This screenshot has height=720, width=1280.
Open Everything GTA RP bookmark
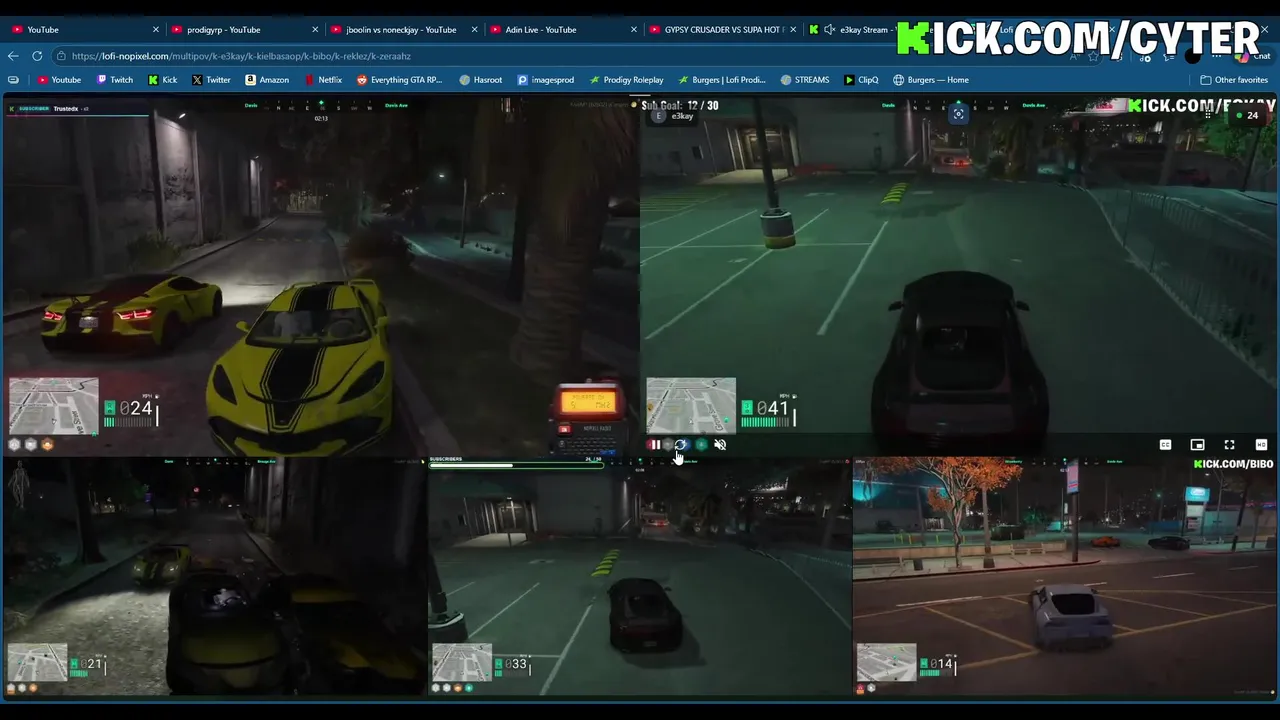(400, 80)
